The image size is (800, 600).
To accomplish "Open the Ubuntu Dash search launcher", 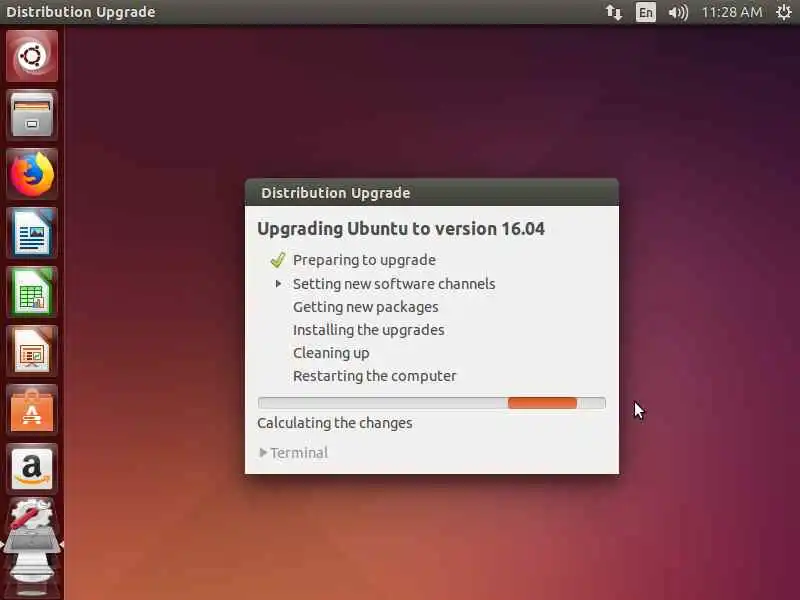I will point(32,56).
